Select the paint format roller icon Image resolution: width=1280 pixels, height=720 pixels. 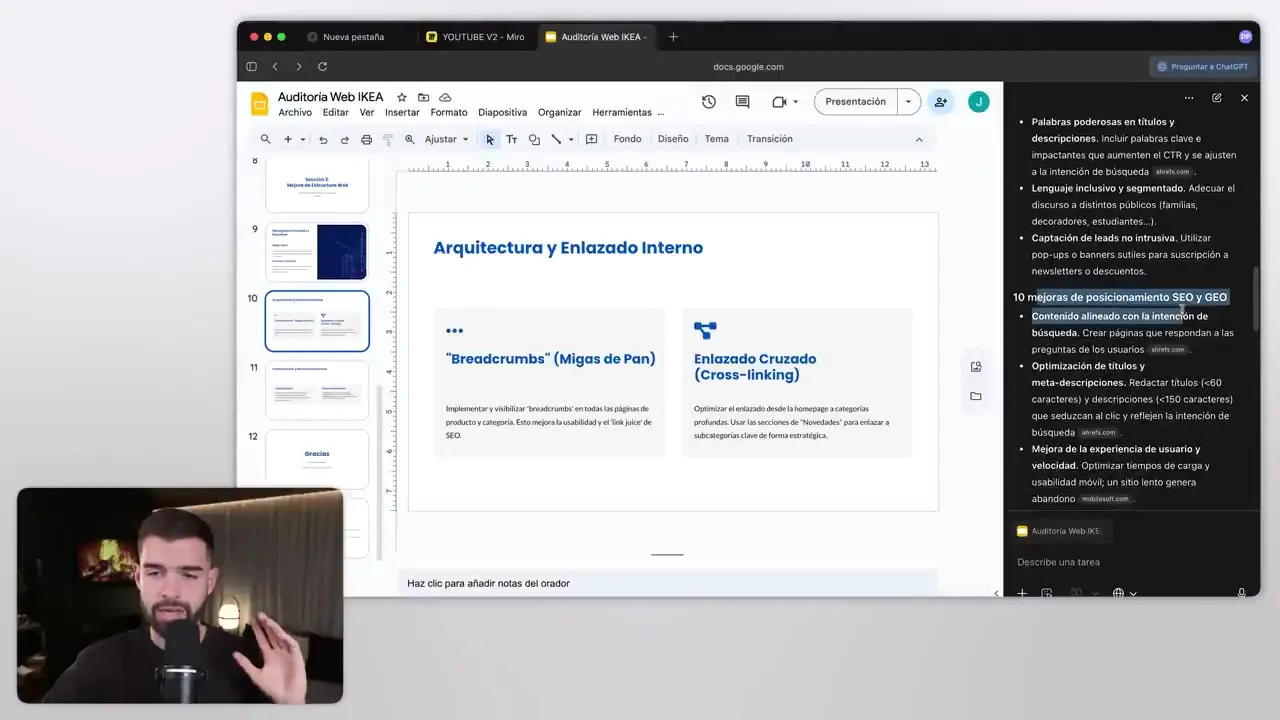pos(388,140)
